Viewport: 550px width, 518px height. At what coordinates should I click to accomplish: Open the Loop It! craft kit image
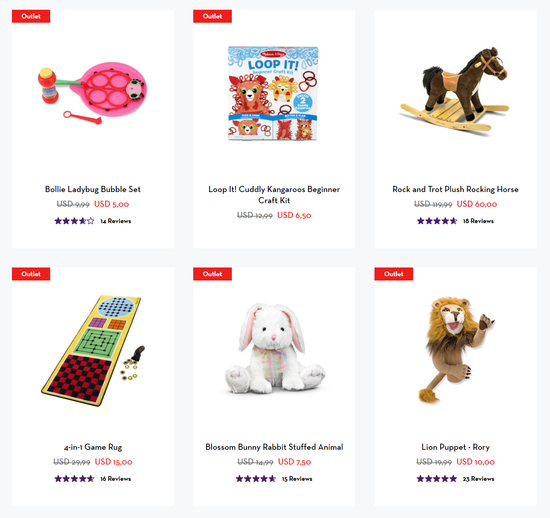click(x=273, y=93)
